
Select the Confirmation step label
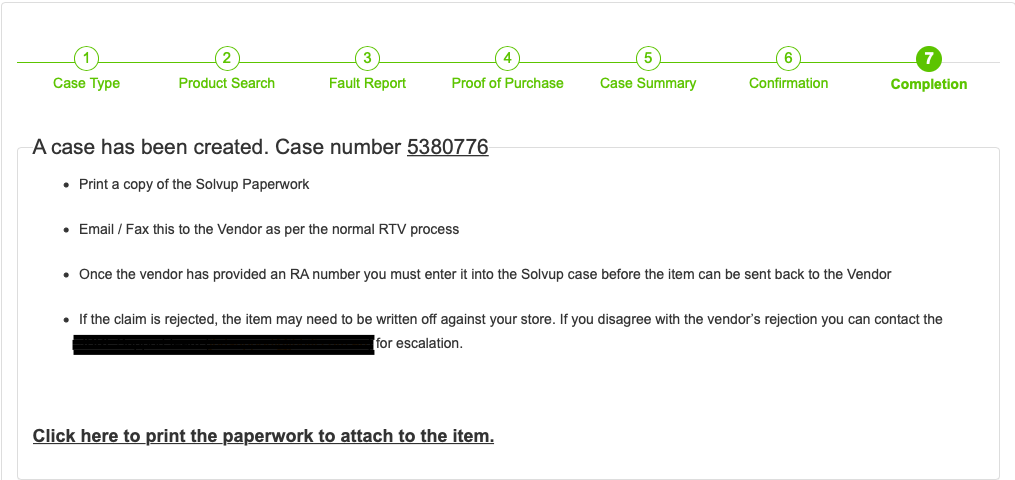click(788, 83)
